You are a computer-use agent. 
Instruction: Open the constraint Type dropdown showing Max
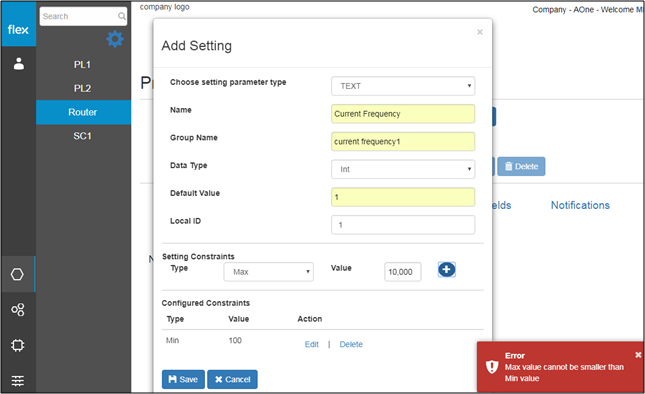tap(269, 272)
